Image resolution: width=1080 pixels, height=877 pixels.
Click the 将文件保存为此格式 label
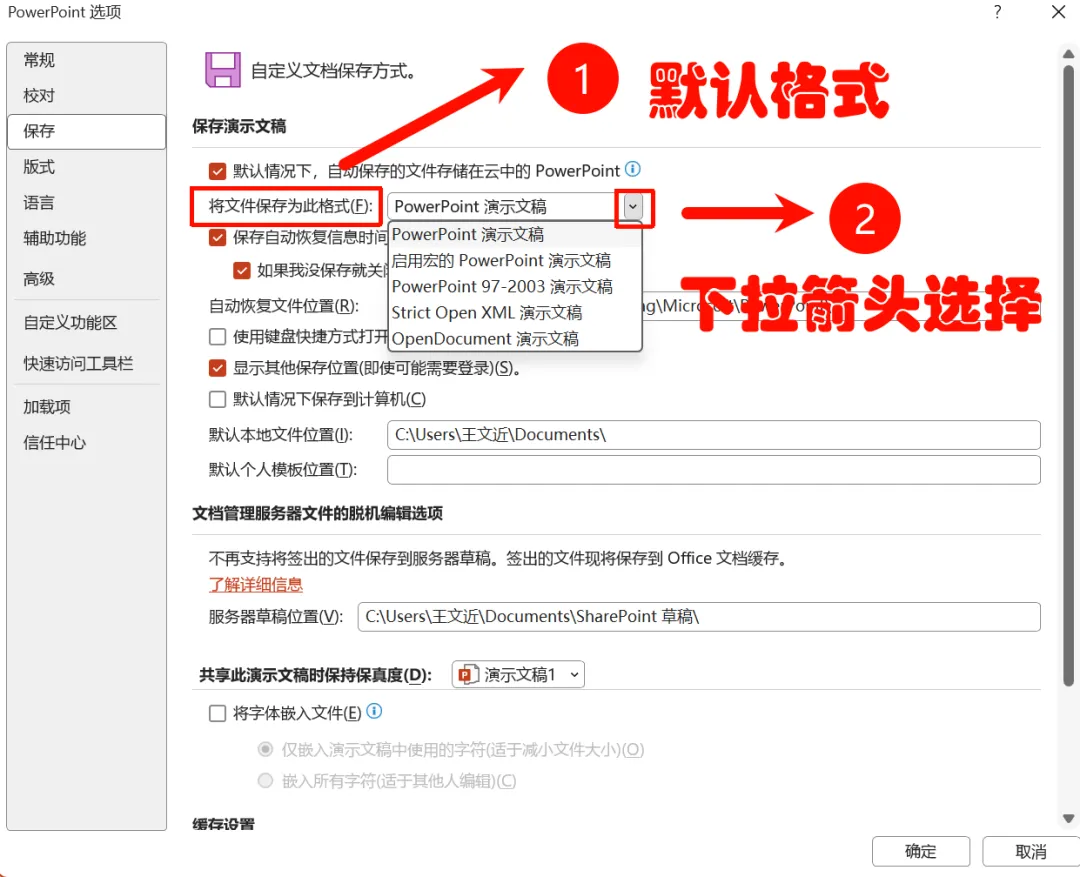point(291,206)
